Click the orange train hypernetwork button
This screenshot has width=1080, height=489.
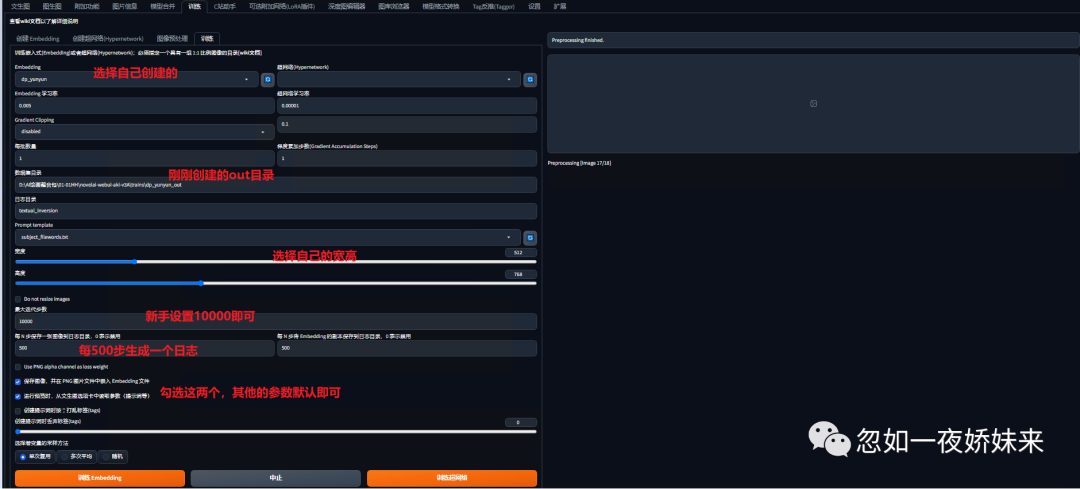tap(452, 478)
